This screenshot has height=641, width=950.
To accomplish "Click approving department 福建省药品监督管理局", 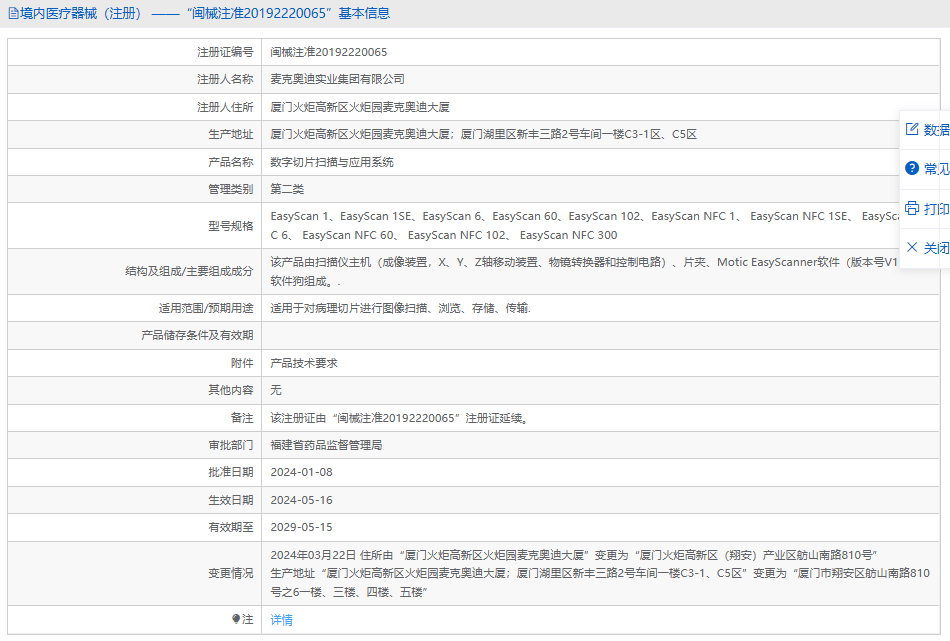I will click(327, 445).
